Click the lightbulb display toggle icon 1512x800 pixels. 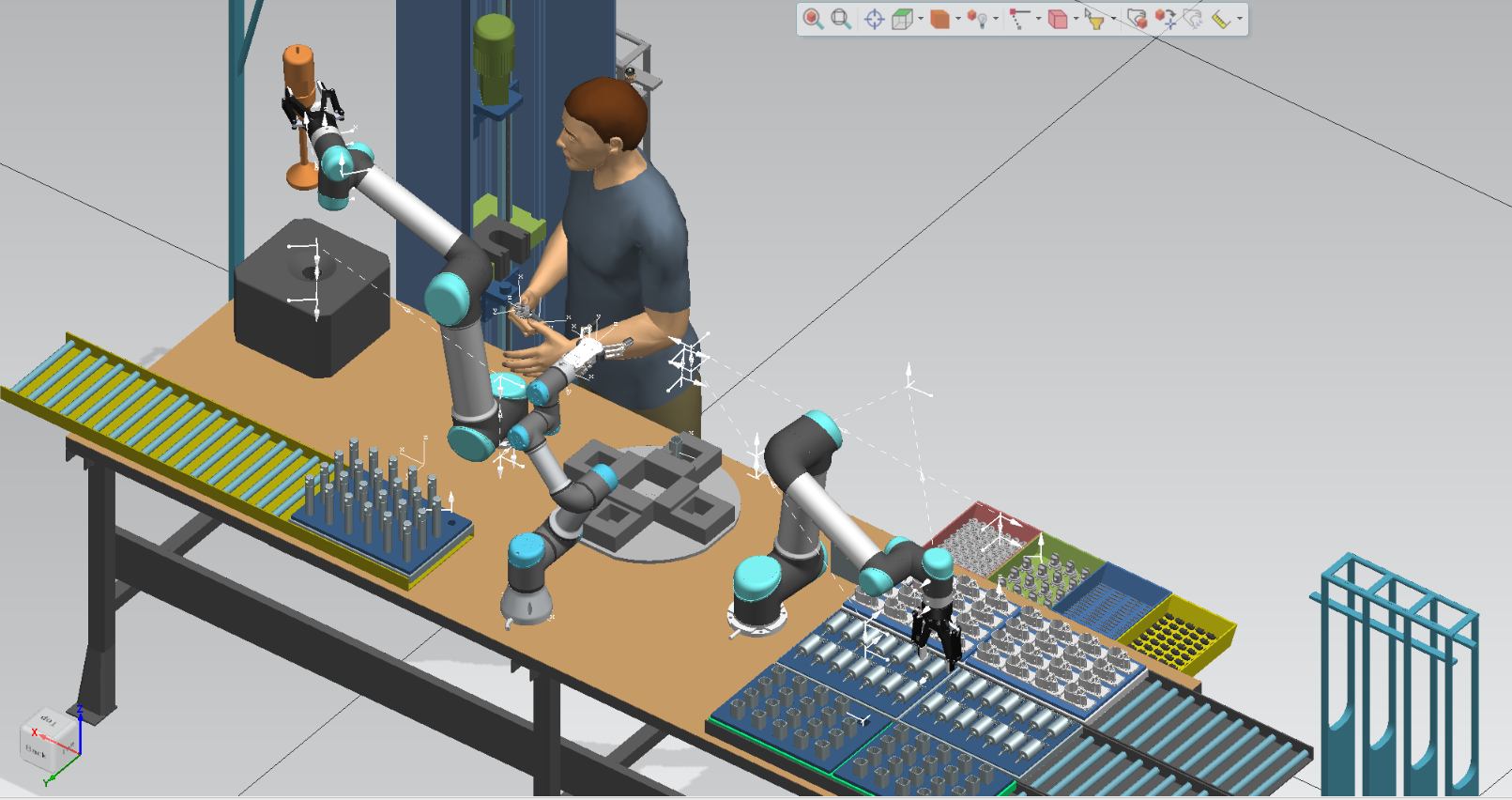coord(978,19)
